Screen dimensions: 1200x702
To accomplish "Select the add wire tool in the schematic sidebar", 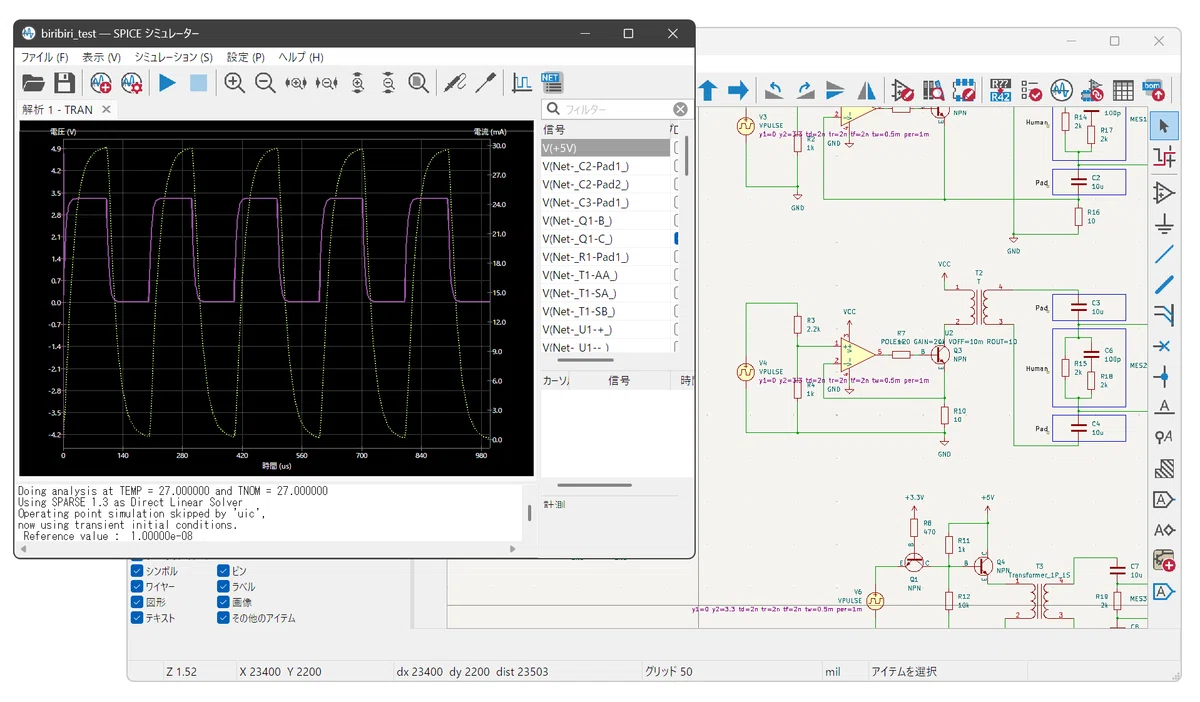I will [x=1164, y=255].
